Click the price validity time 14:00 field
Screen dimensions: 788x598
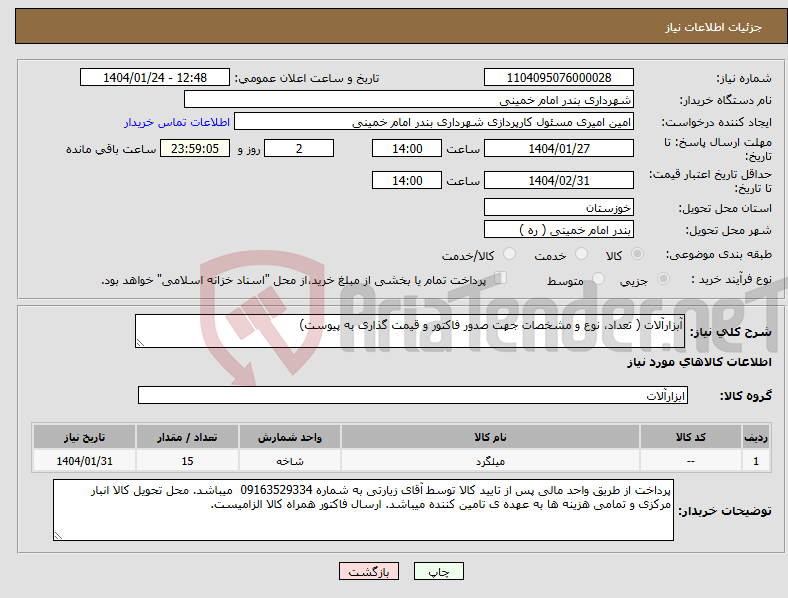(407, 180)
